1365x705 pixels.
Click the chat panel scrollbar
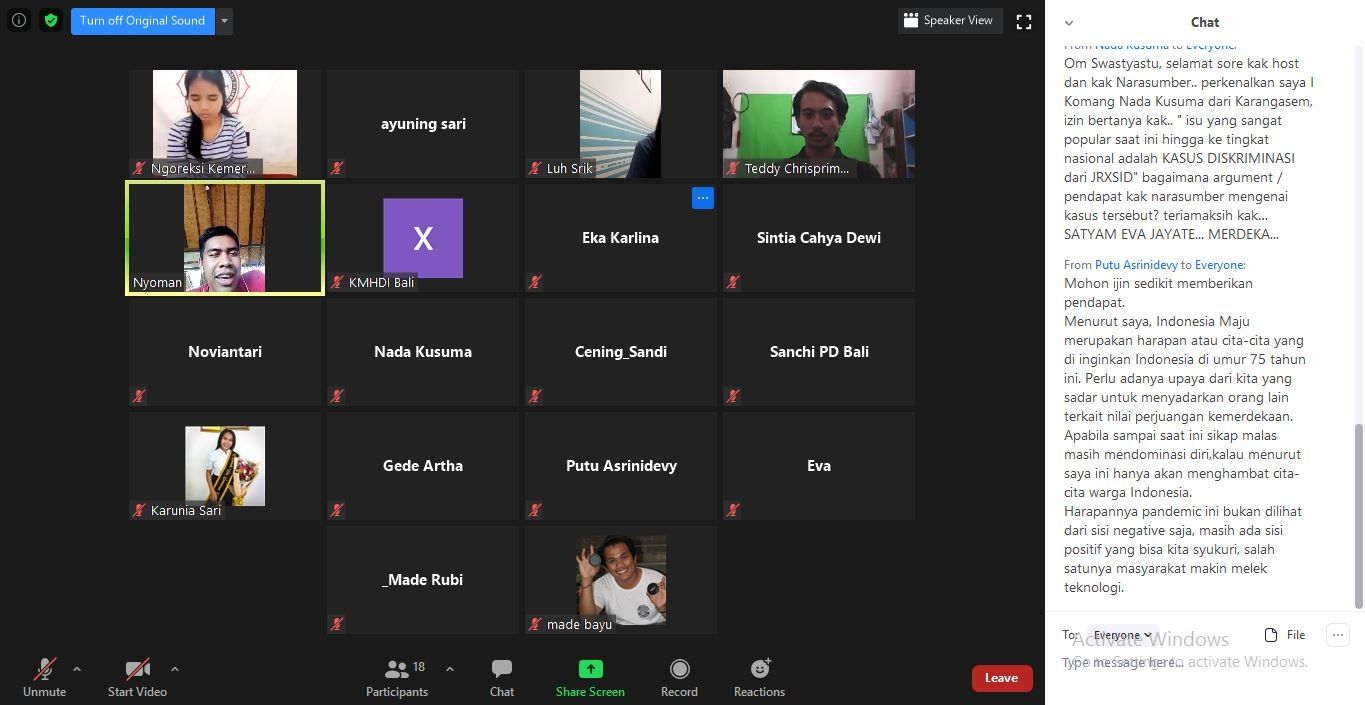point(1357,515)
